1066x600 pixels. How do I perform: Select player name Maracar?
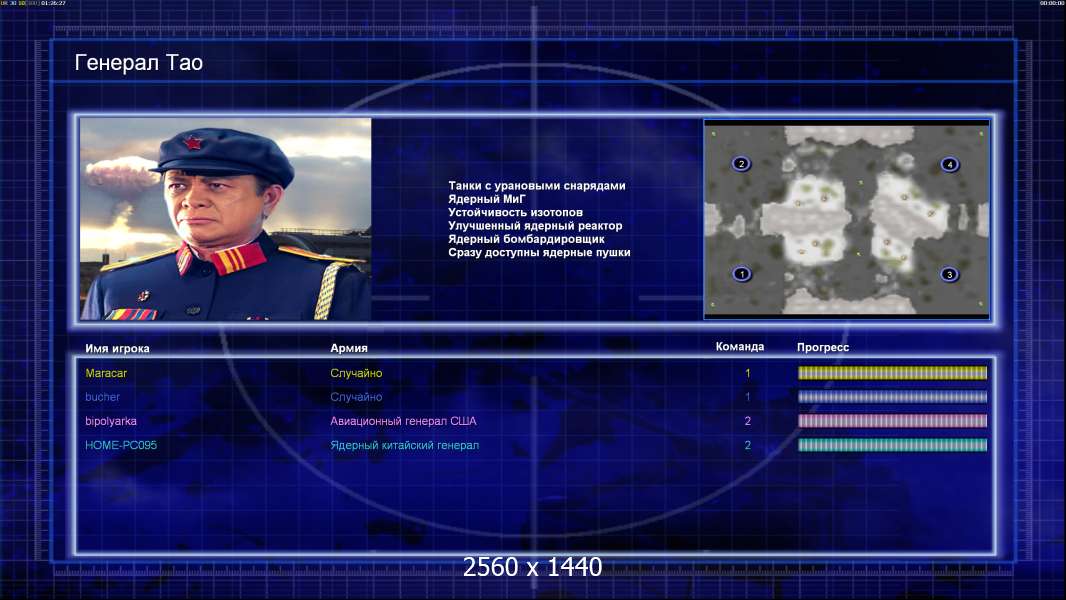106,373
